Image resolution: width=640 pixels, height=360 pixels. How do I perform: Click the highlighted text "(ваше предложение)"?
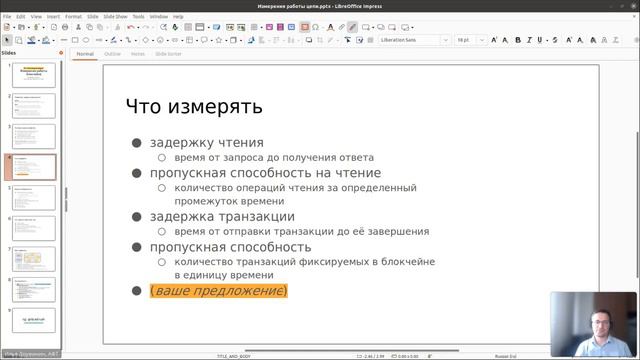coord(219,291)
